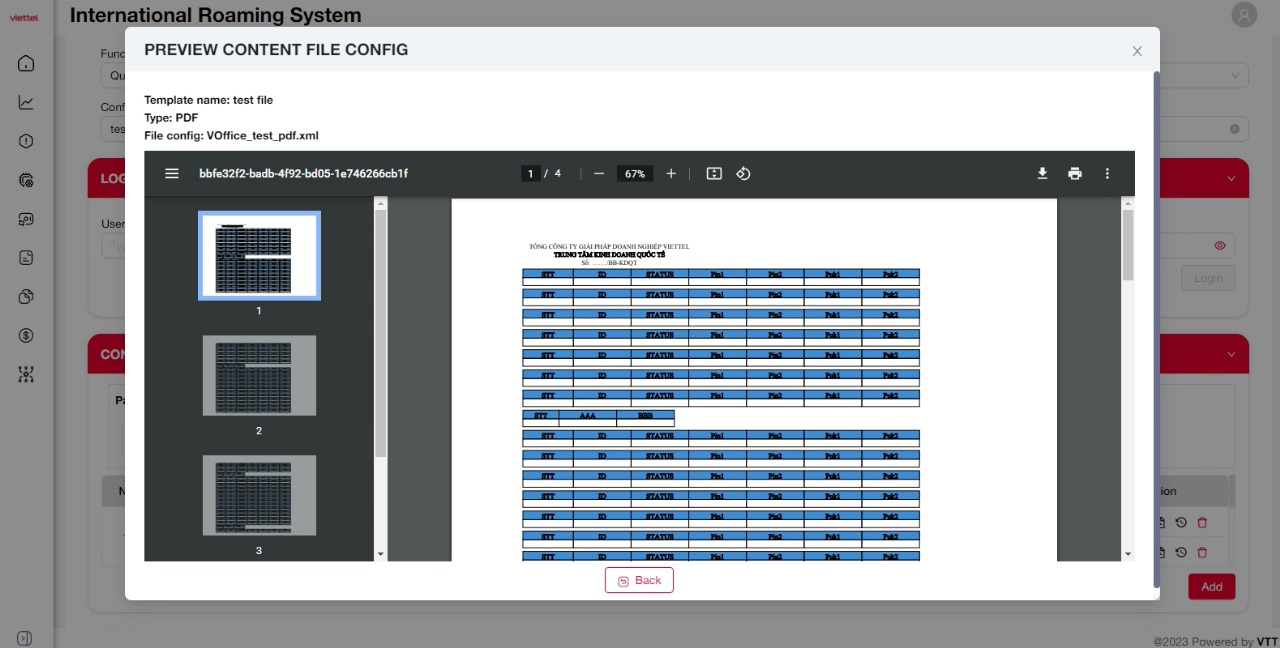Select the page 2 thumbnail
This screenshot has height=648, width=1280.
[x=259, y=376]
